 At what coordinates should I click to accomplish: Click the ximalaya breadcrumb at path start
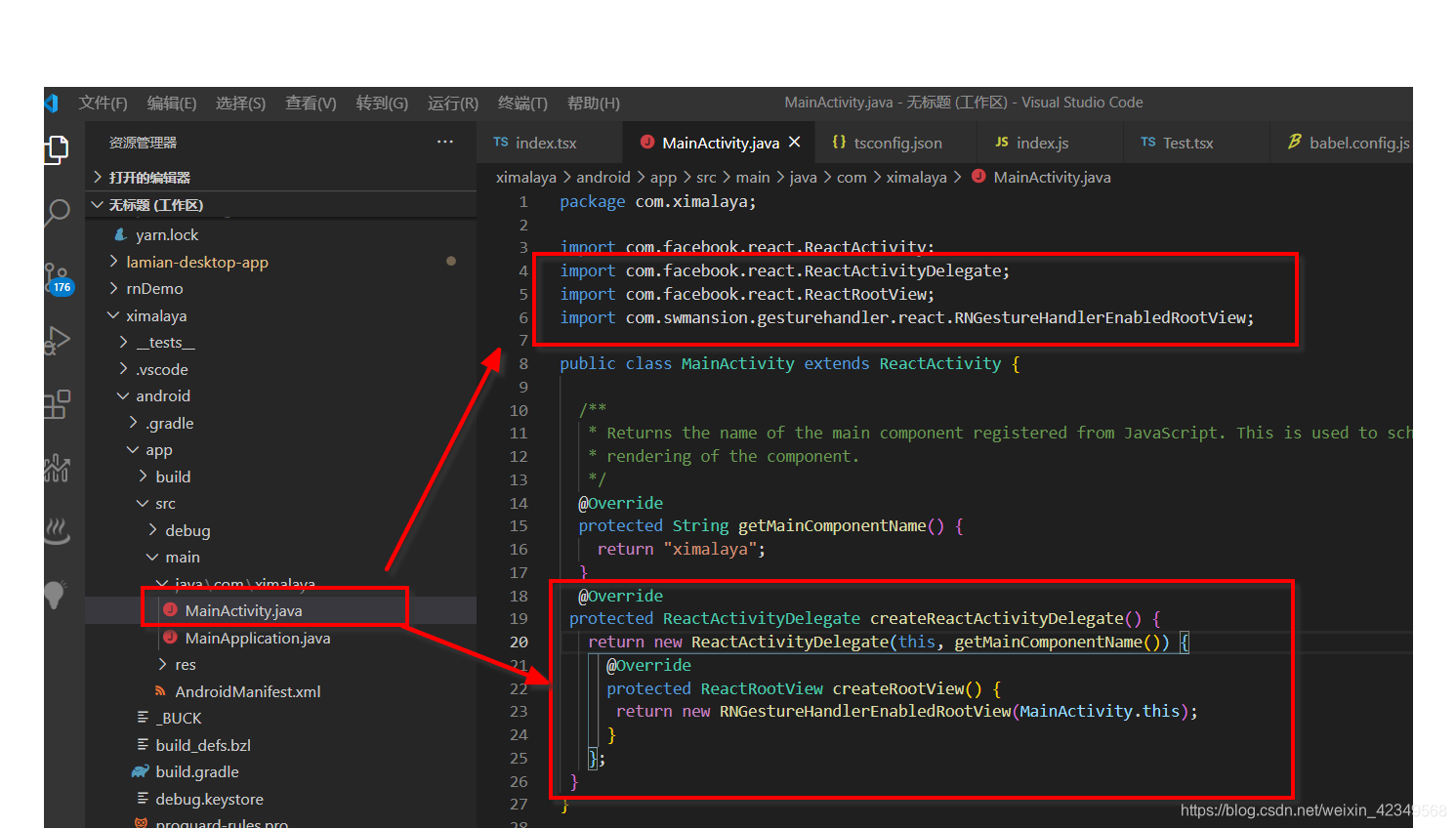coord(525,177)
